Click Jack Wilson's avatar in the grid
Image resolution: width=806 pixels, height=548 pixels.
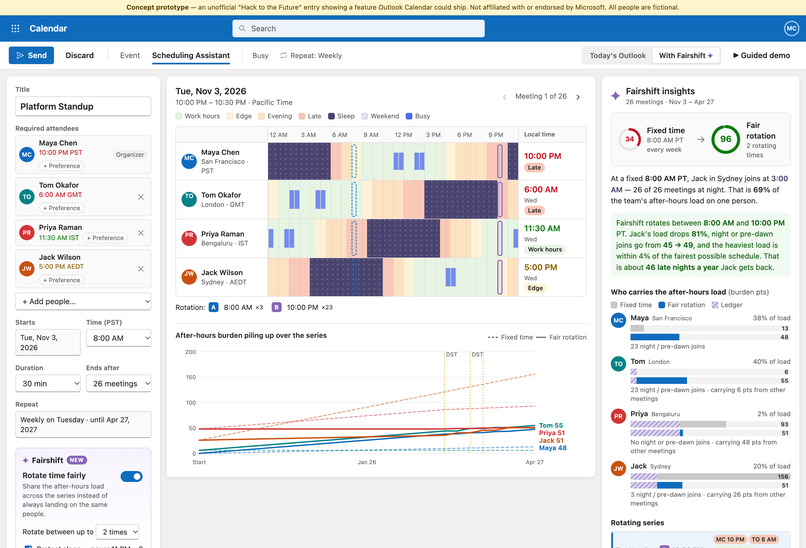tap(189, 277)
